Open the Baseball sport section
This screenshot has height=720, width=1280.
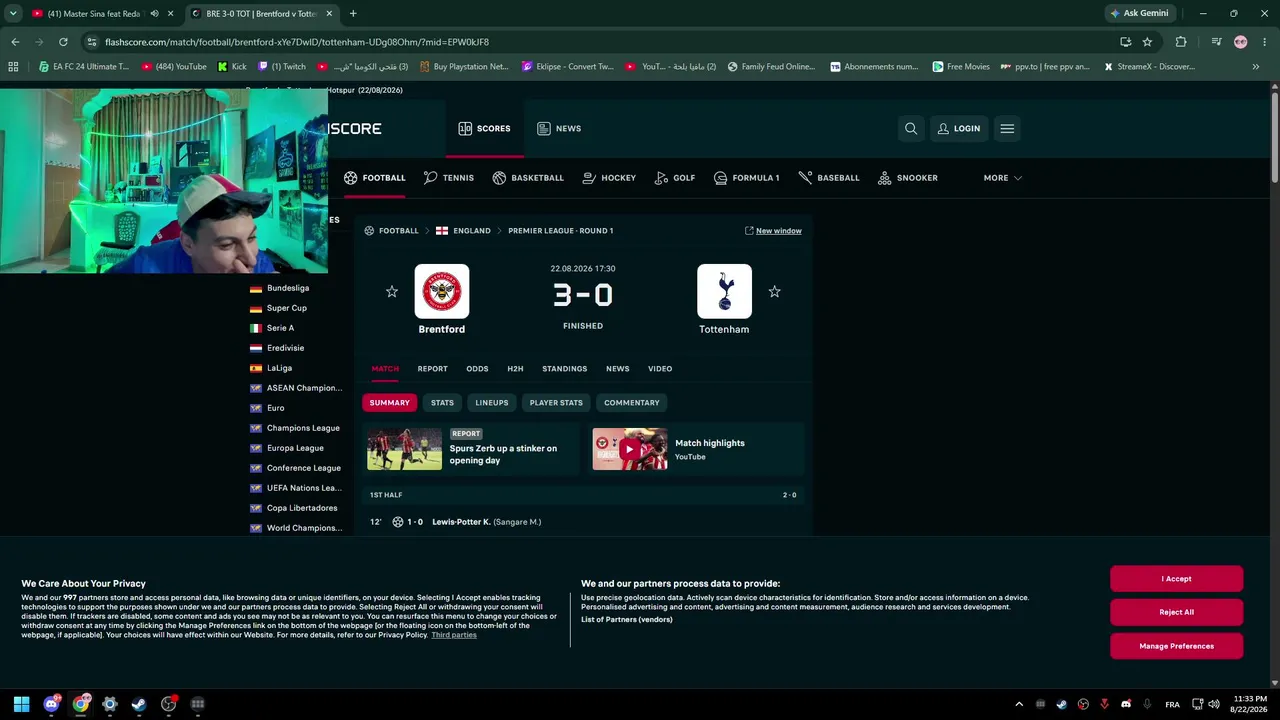tap(829, 178)
